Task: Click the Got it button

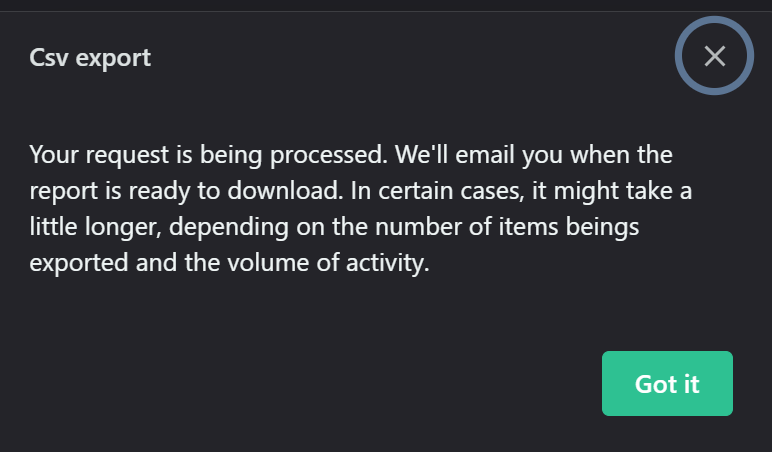Action: pos(667,384)
